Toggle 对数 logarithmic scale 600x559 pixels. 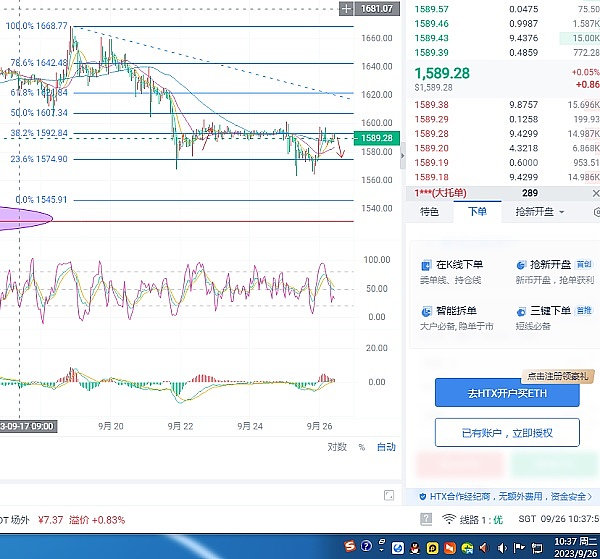337,447
